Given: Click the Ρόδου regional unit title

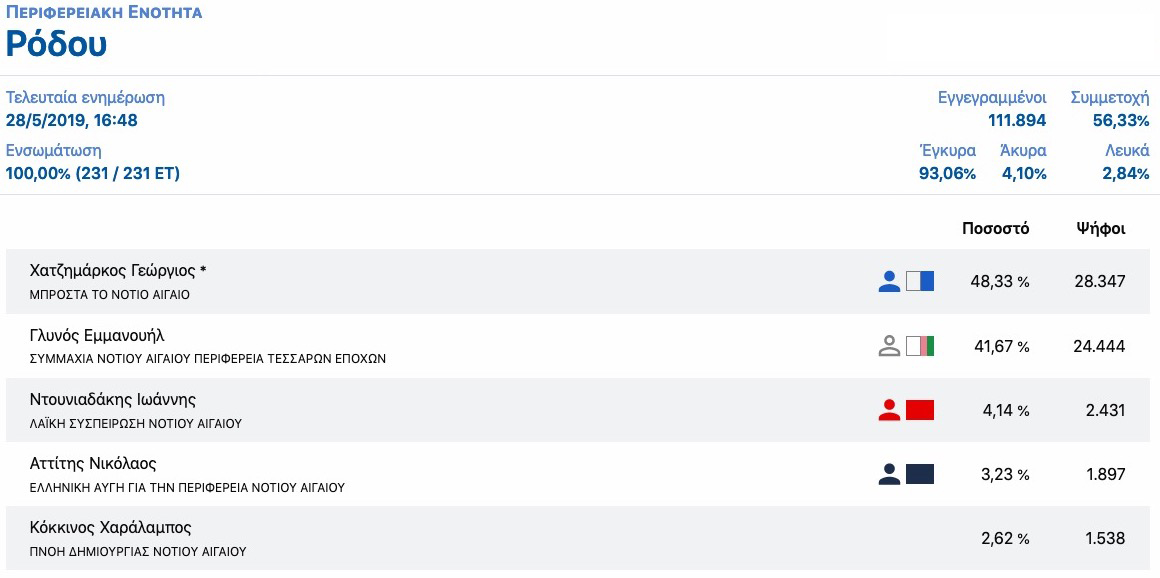Looking at the screenshot, I should tap(57, 44).
